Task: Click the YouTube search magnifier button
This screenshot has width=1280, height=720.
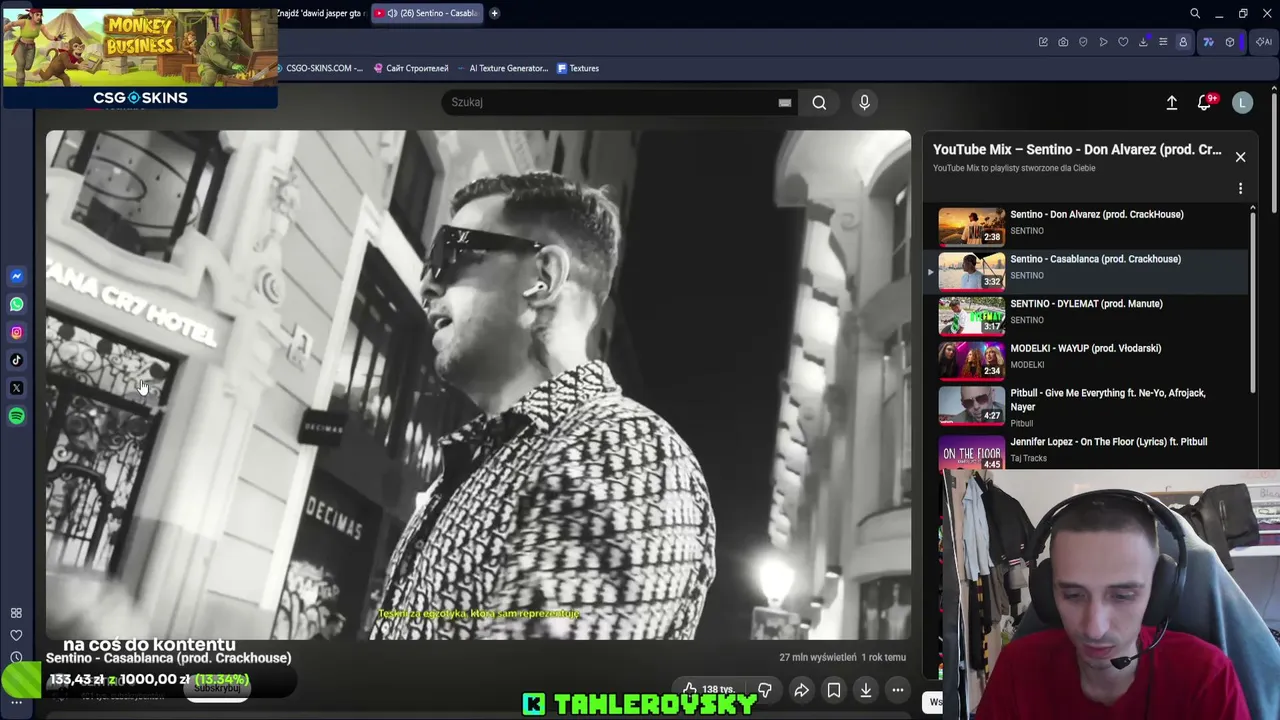Action: click(x=819, y=102)
